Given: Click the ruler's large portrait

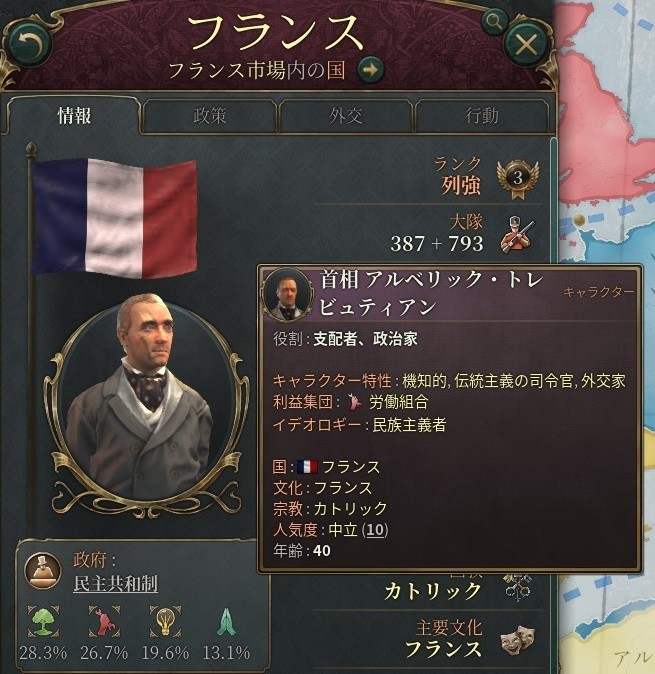Looking at the screenshot, I should (x=147, y=402).
